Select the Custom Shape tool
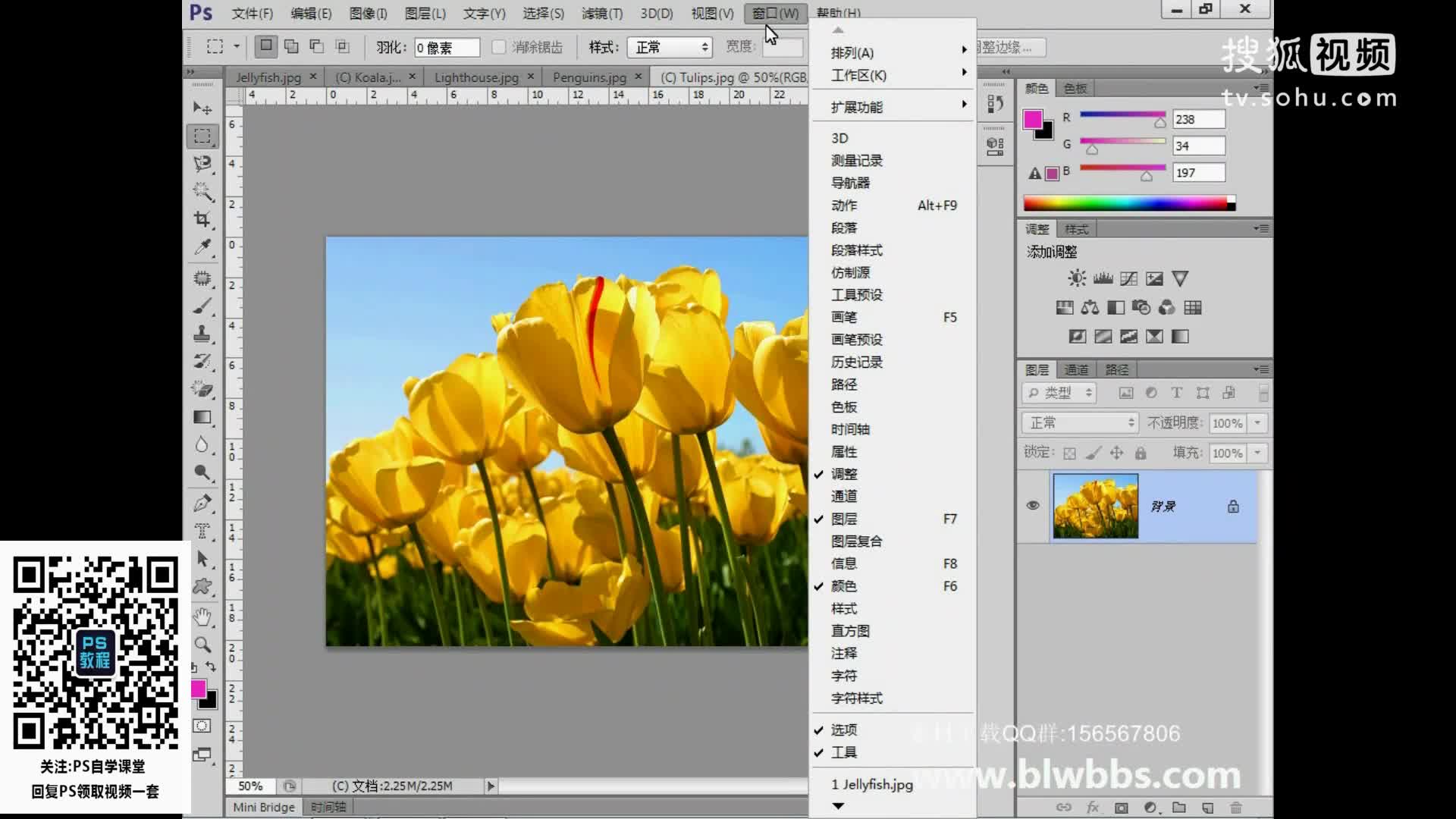This screenshot has width=1456, height=819. click(x=202, y=586)
